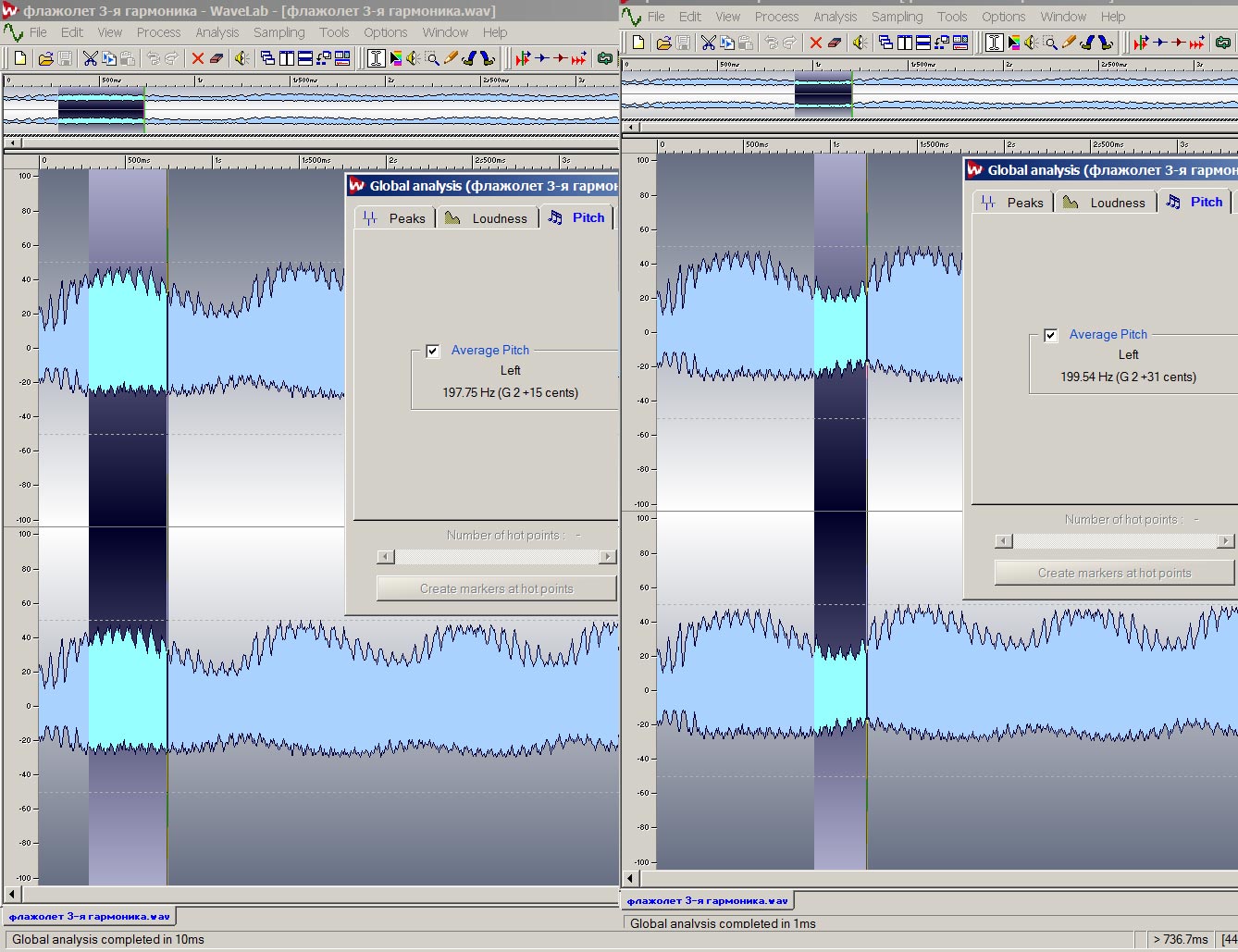Click the eraser icon in left window toolbar
This screenshot has height=952, width=1238.
click(x=217, y=58)
